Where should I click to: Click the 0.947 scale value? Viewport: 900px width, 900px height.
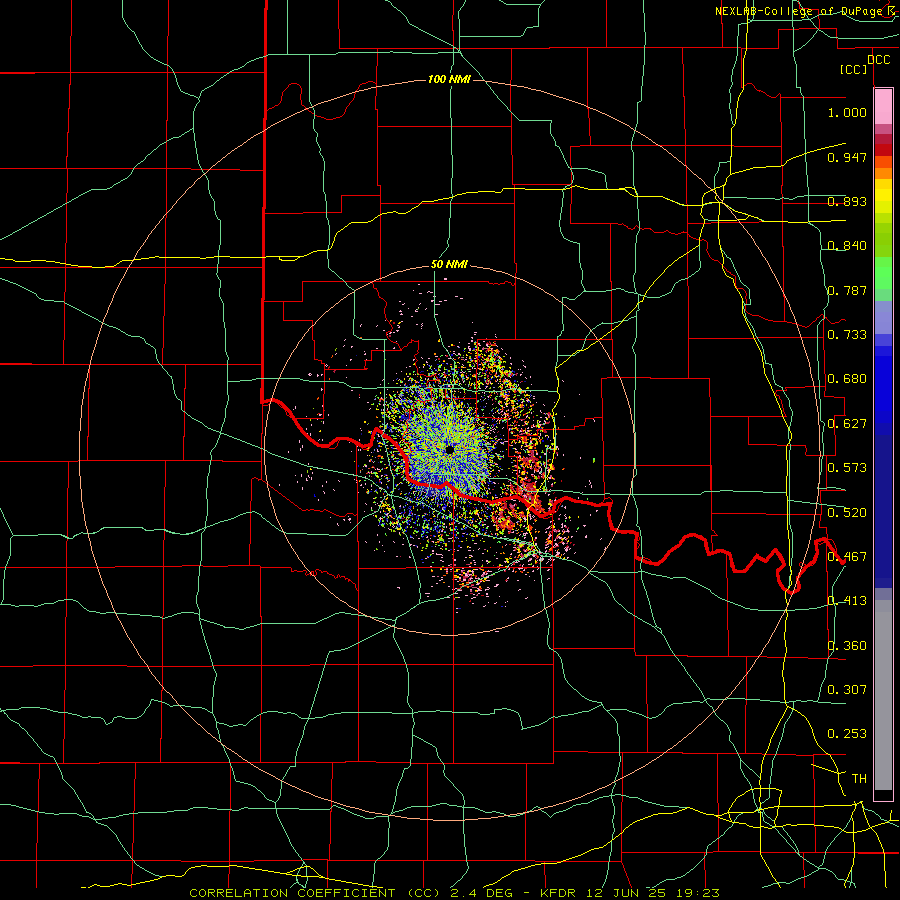coord(847,157)
